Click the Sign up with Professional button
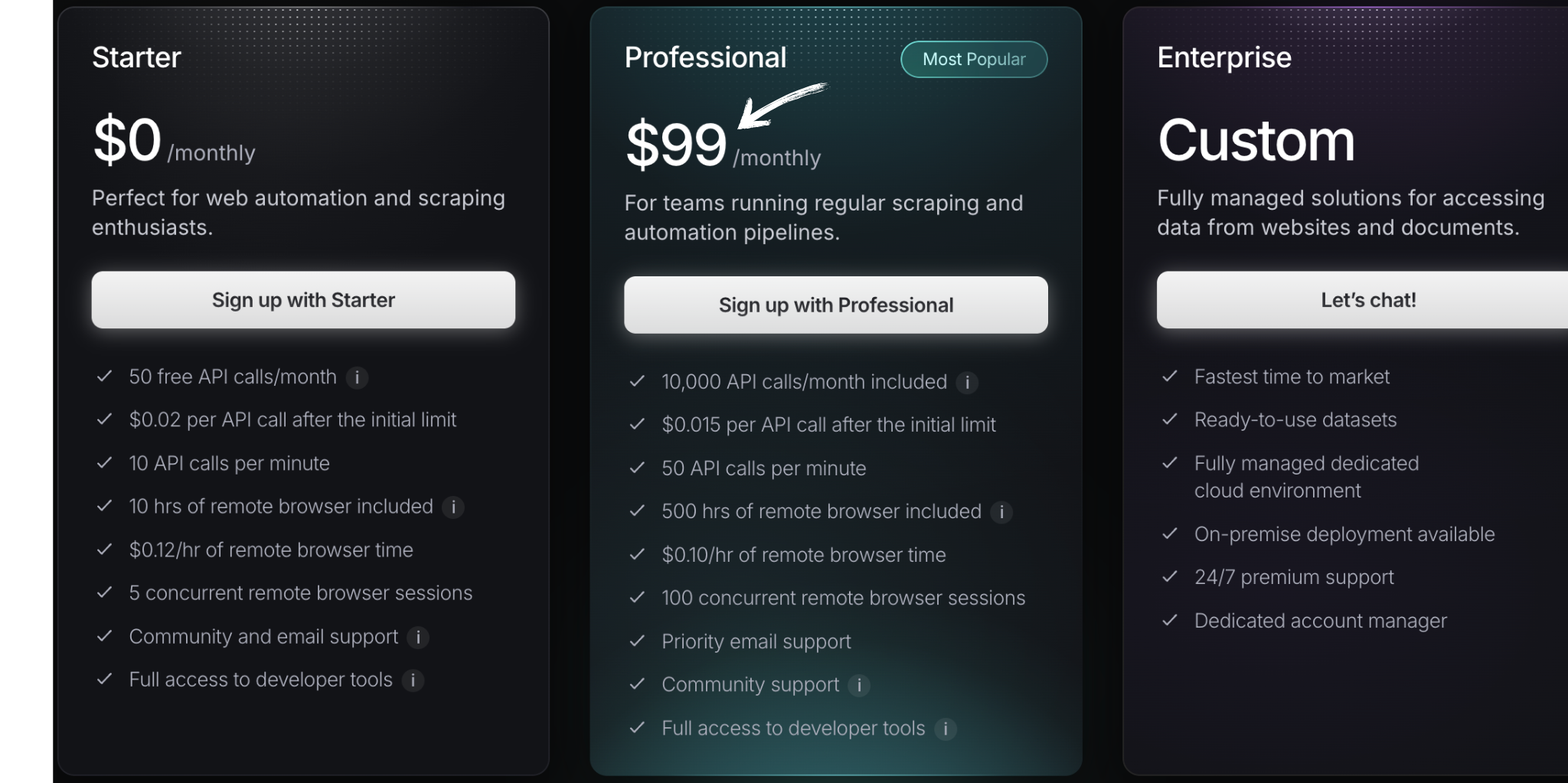 (x=836, y=305)
